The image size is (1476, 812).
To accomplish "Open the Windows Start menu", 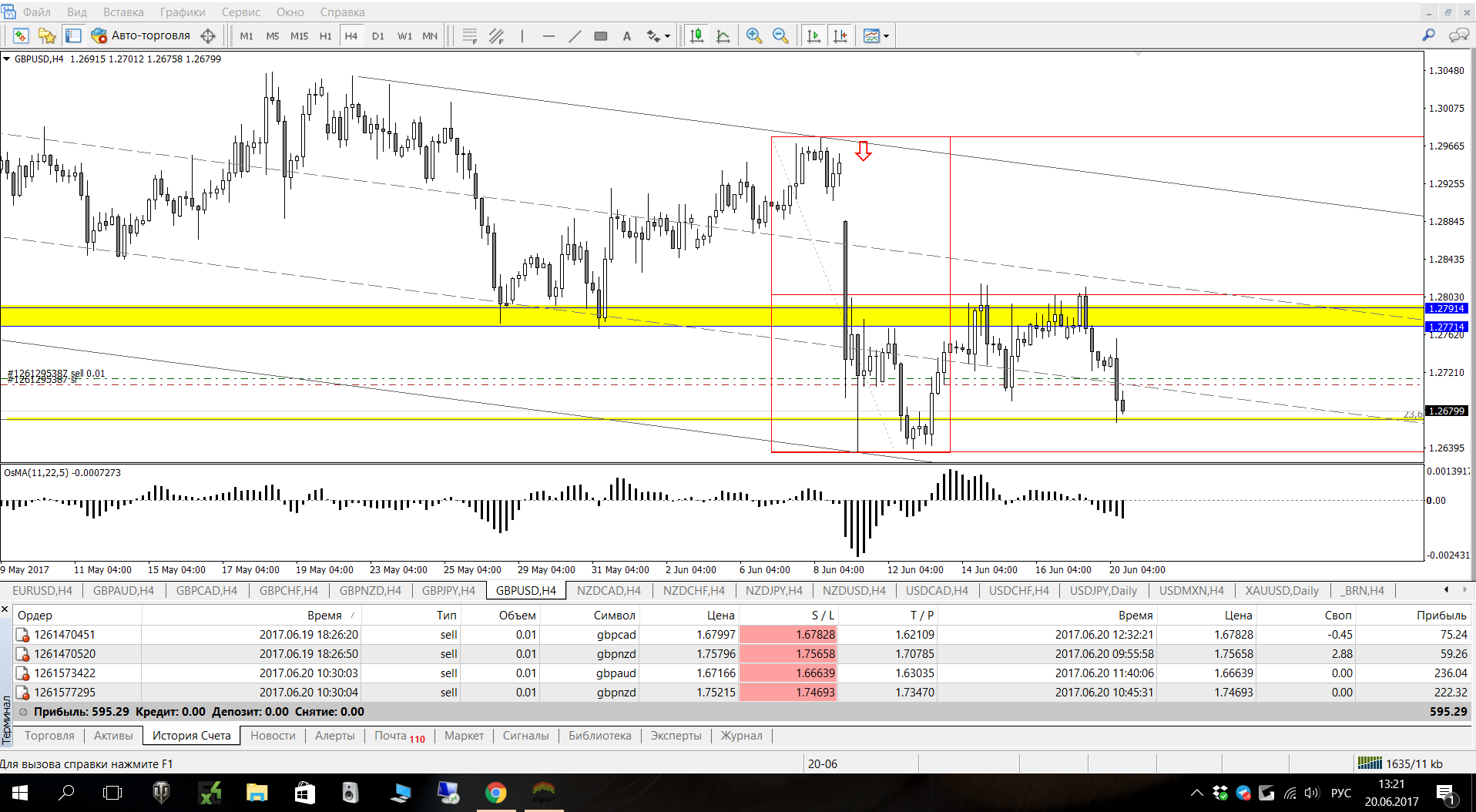I will tap(20, 793).
